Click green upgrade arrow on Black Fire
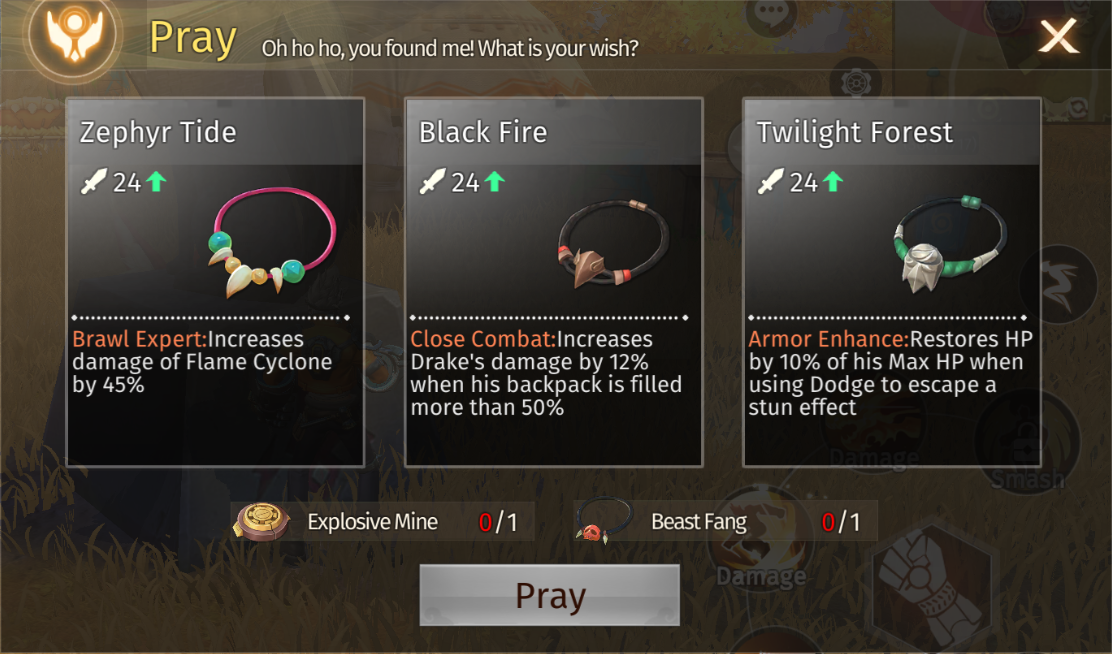This screenshot has width=1112, height=654. pos(494,182)
